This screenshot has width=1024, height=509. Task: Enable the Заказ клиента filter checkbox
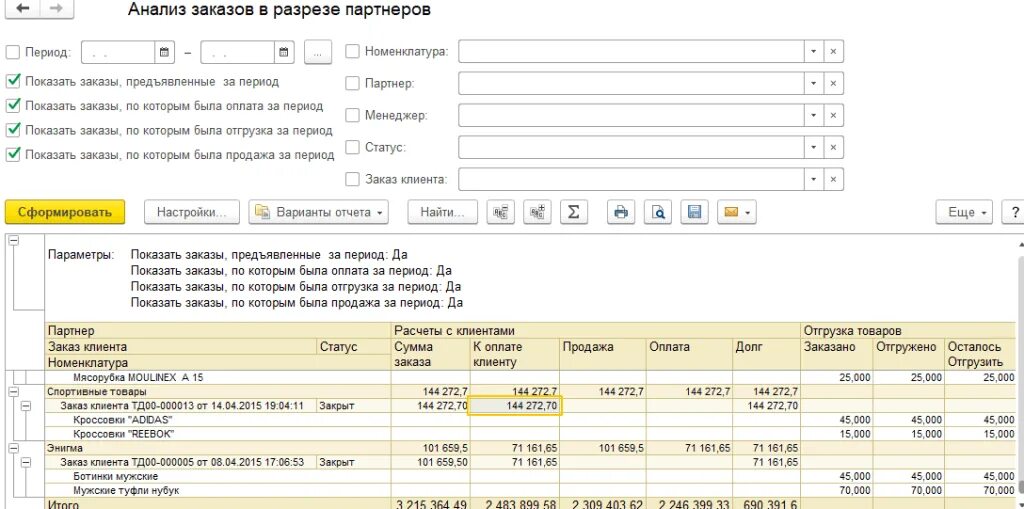[x=352, y=179]
